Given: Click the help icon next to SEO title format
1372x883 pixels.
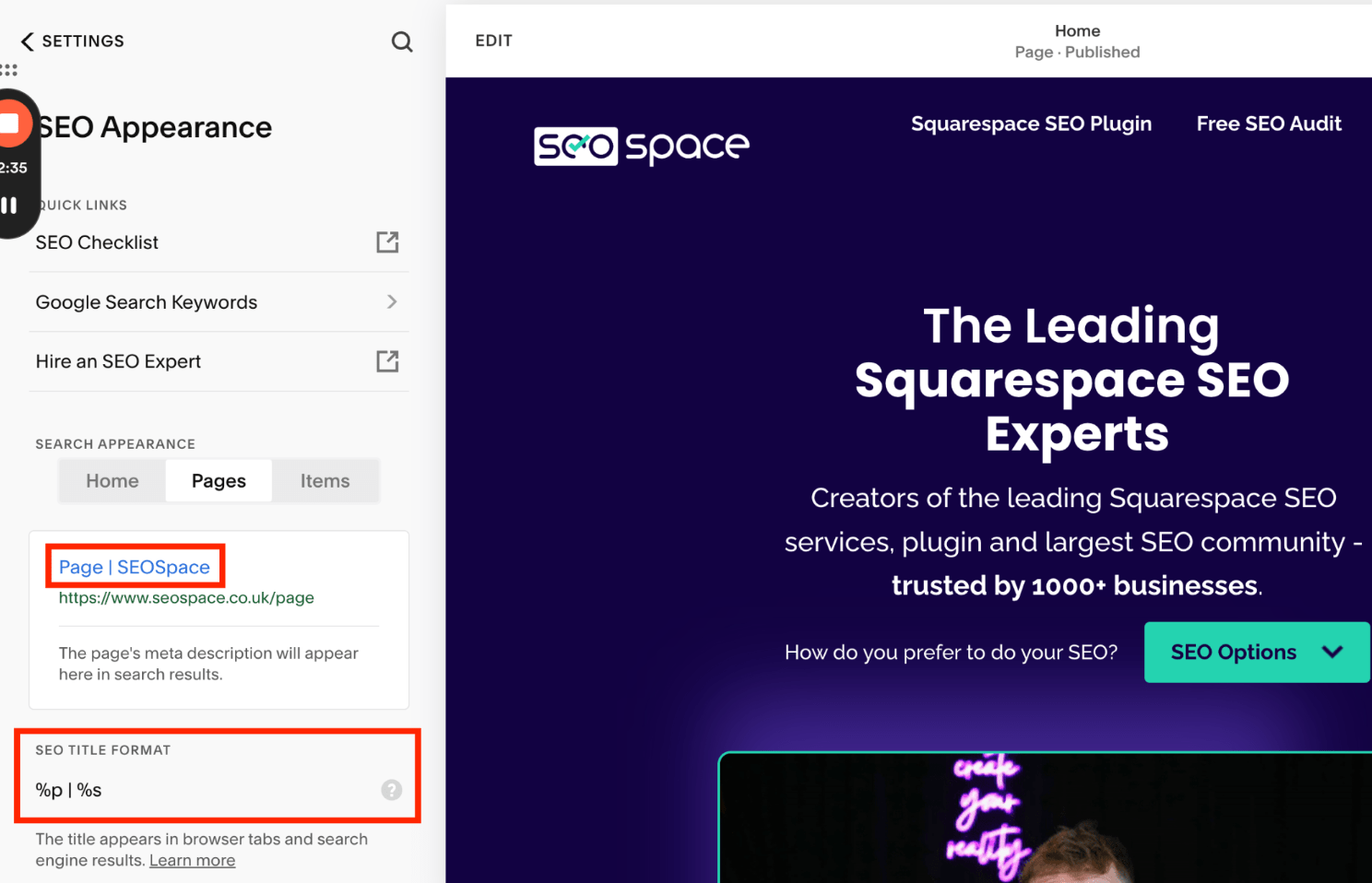Looking at the screenshot, I should (391, 789).
